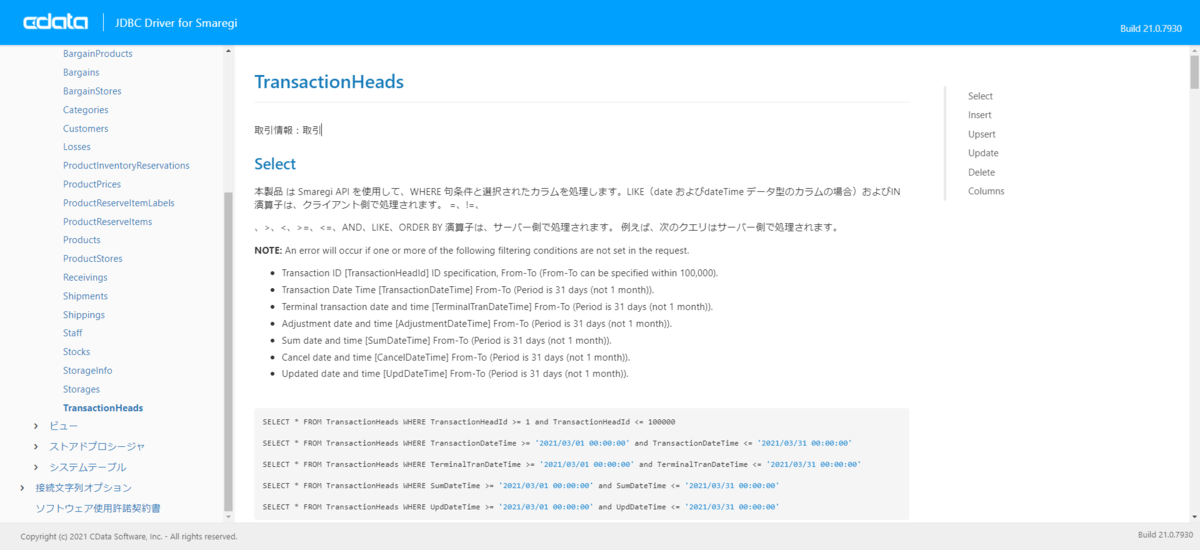The image size is (1200, 550).
Task: Click the Cancel date and time bullet
Action: (455, 357)
